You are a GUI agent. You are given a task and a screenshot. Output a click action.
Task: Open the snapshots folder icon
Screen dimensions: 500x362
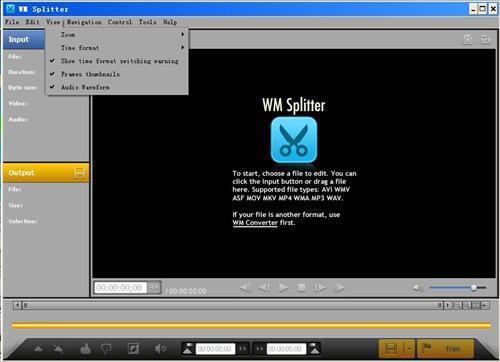pyautogui.click(x=486, y=39)
